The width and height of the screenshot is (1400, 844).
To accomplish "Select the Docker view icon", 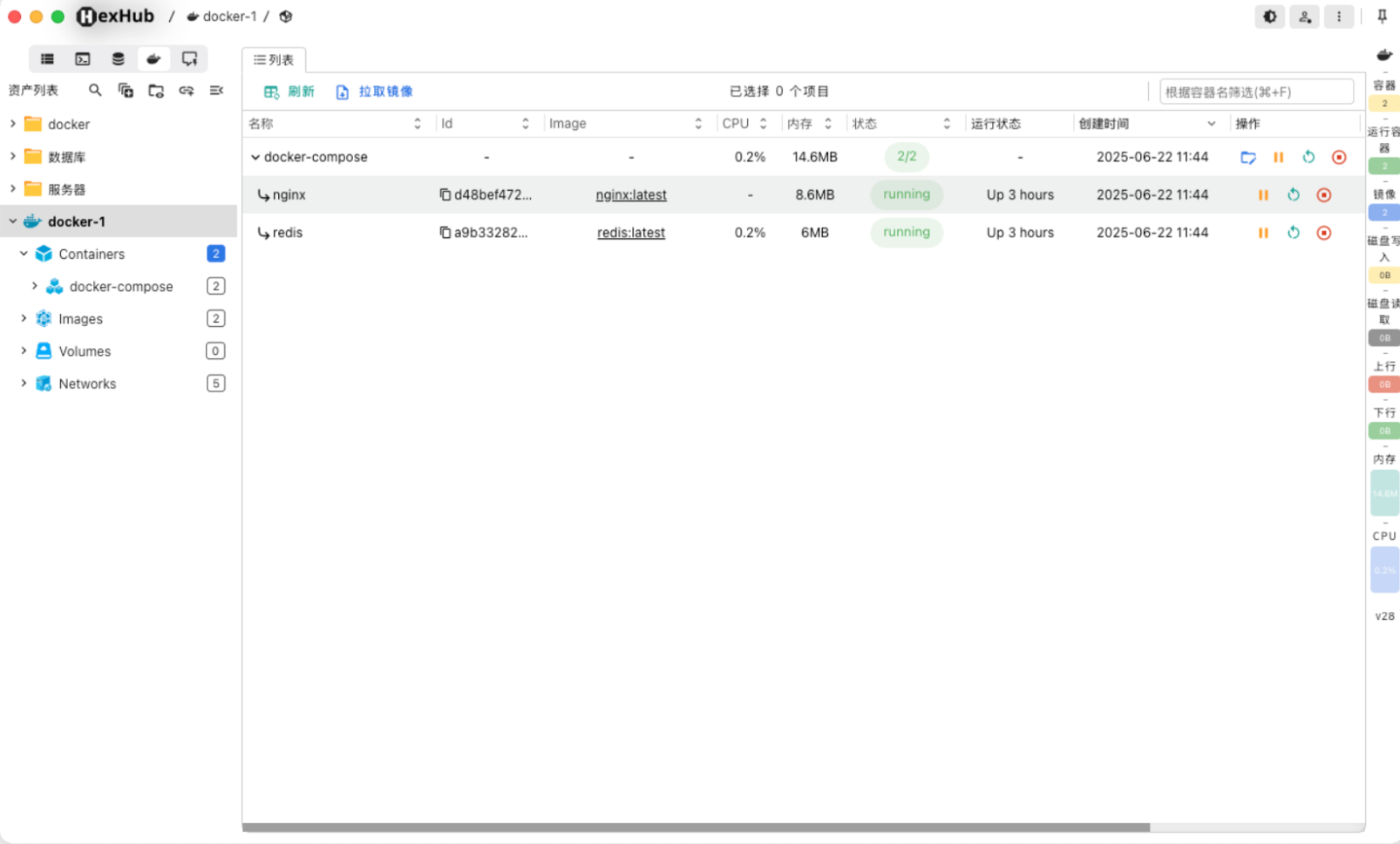I will coord(153,58).
